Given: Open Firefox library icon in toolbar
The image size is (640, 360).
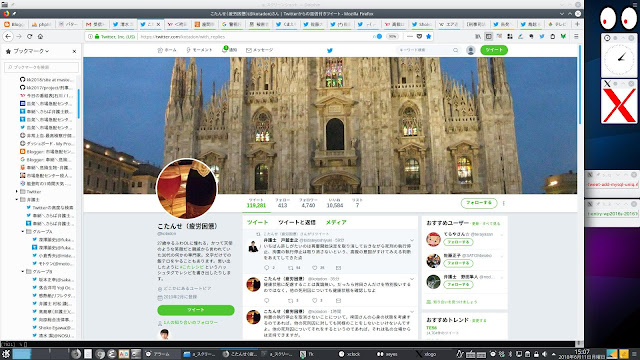Looking at the screenshot, I should click(478, 36).
